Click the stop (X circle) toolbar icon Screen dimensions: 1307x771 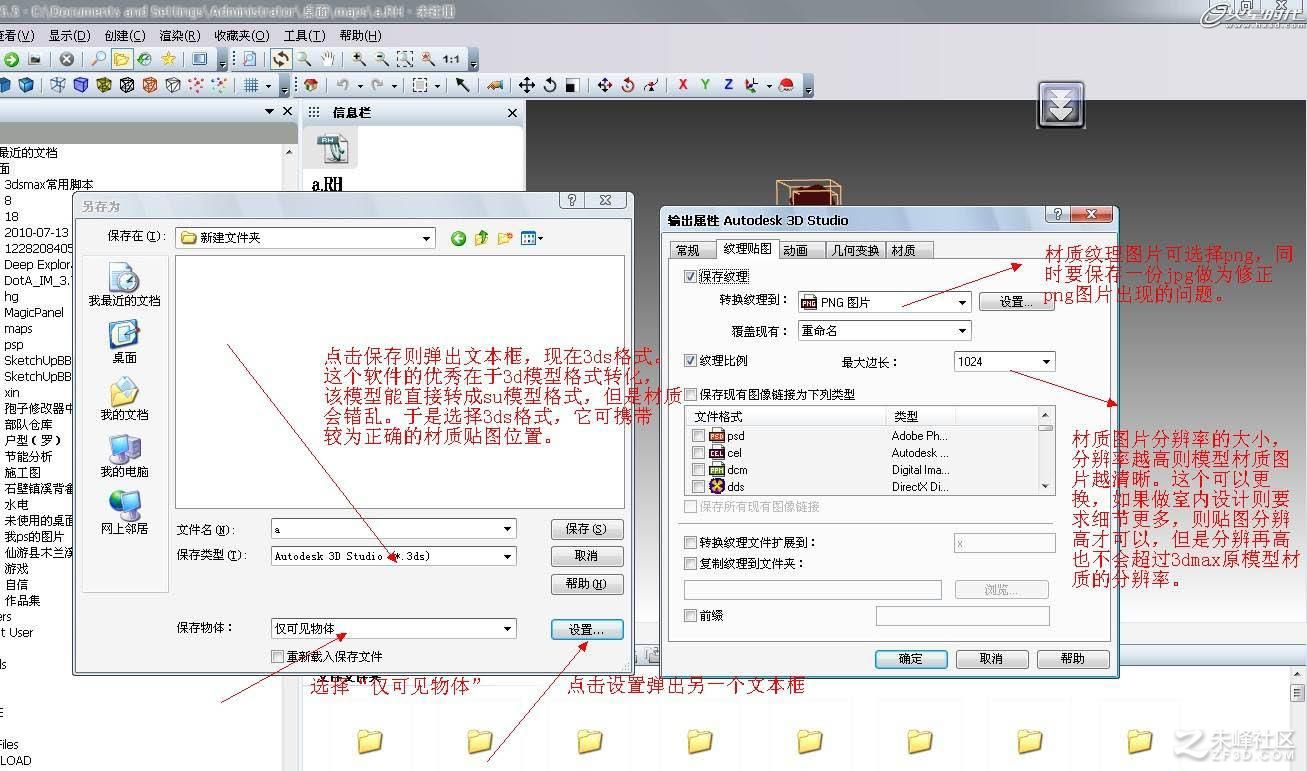coord(66,60)
